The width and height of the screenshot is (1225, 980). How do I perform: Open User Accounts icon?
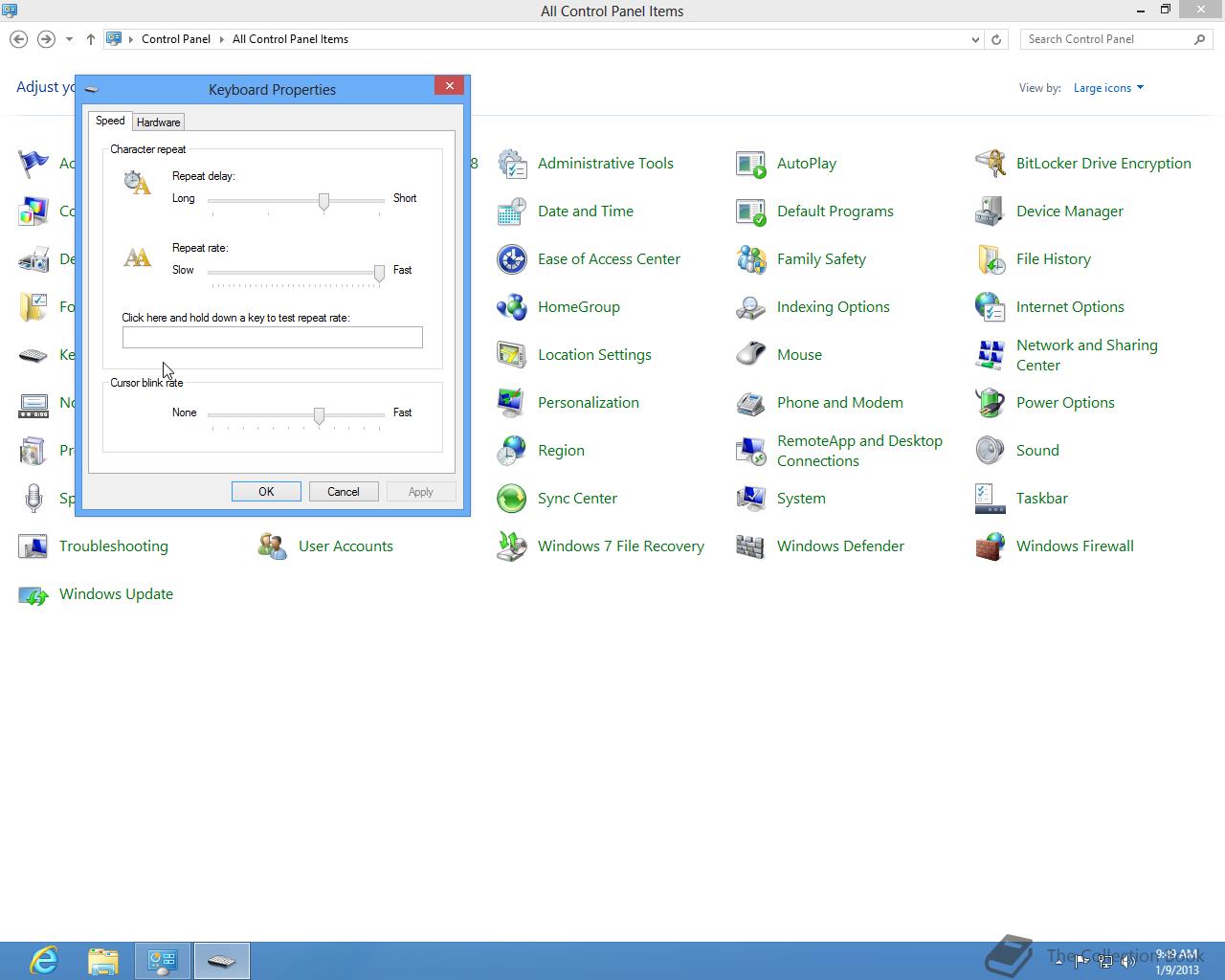point(273,546)
